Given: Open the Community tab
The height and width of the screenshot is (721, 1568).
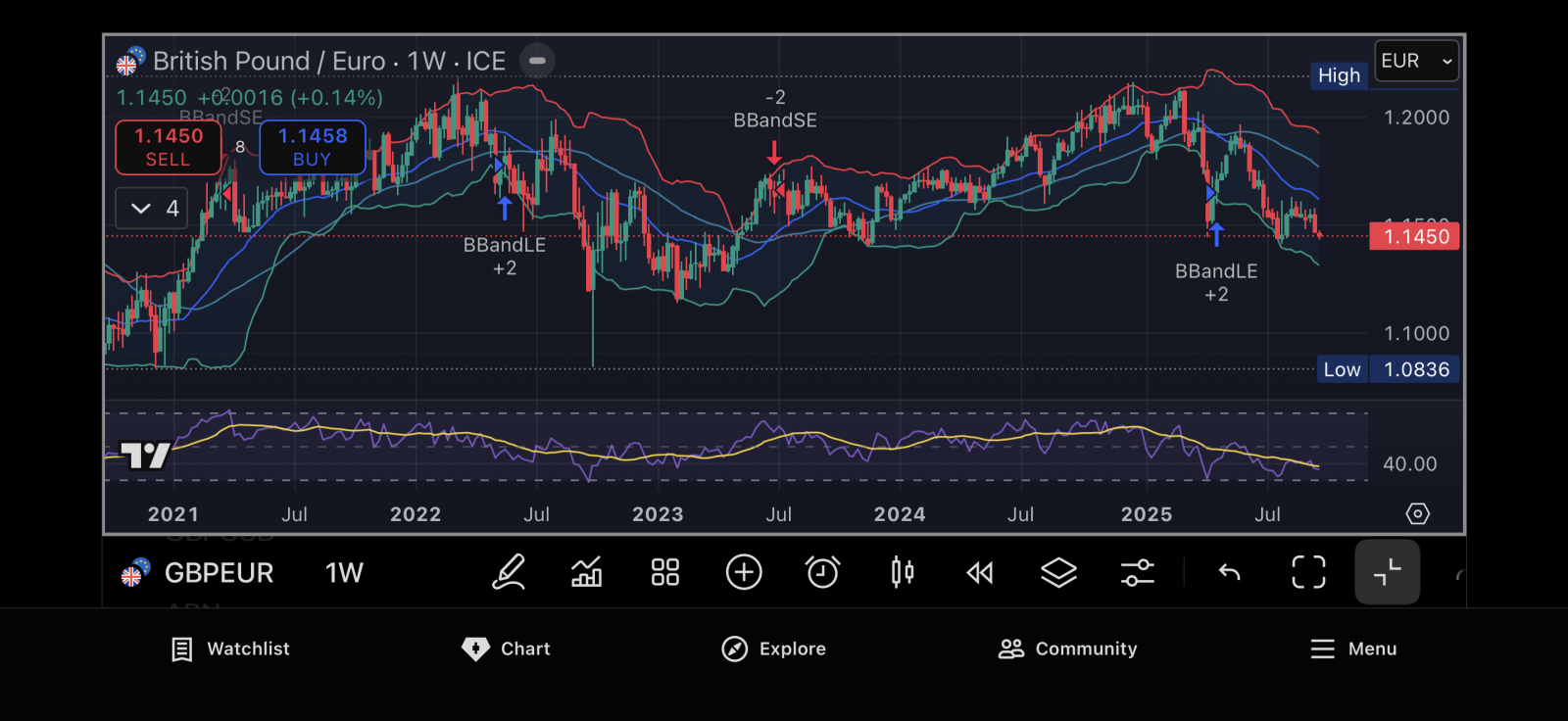Looking at the screenshot, I should [x=1067, y=649].
